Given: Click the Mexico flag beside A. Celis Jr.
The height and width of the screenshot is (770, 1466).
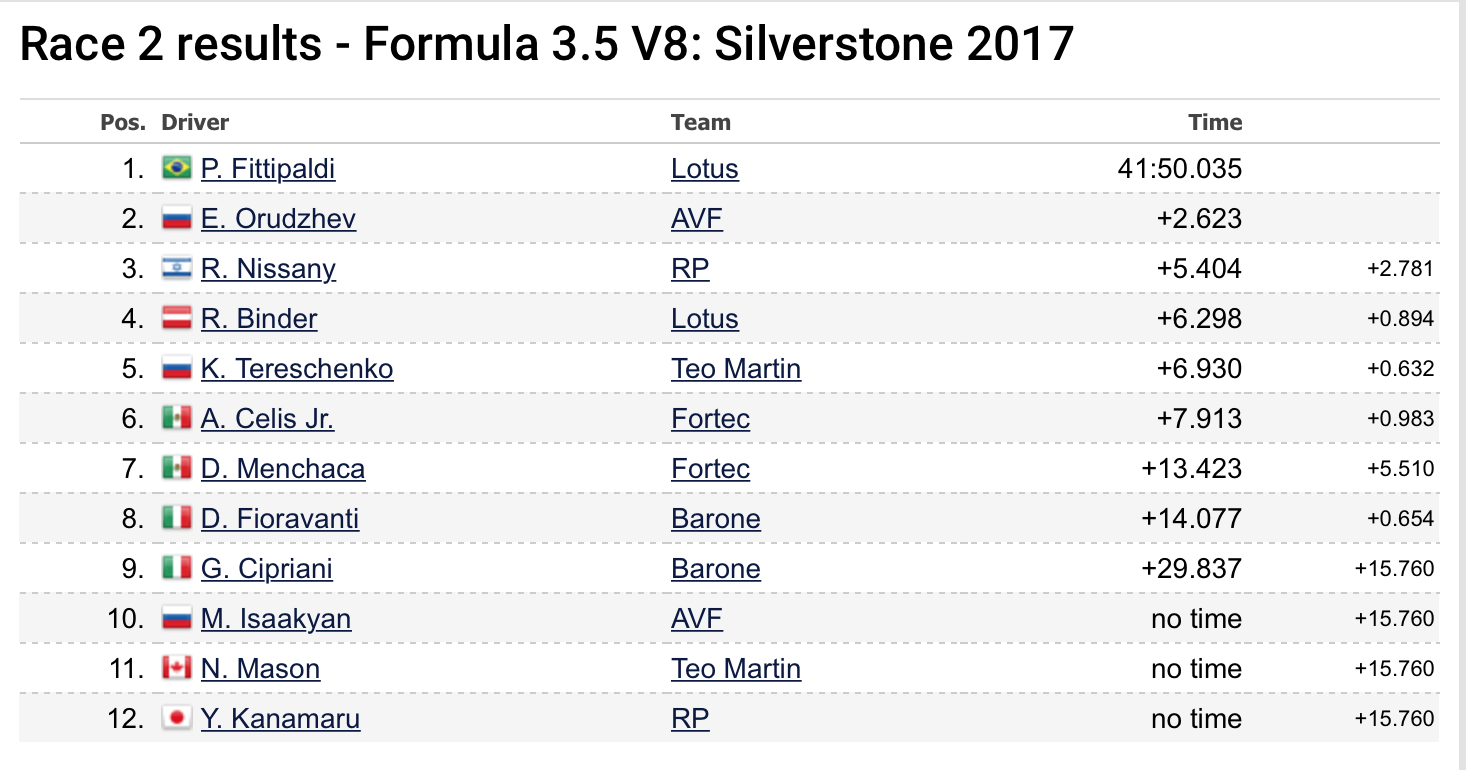Looking at the screenshot, I should pos(177,418).
